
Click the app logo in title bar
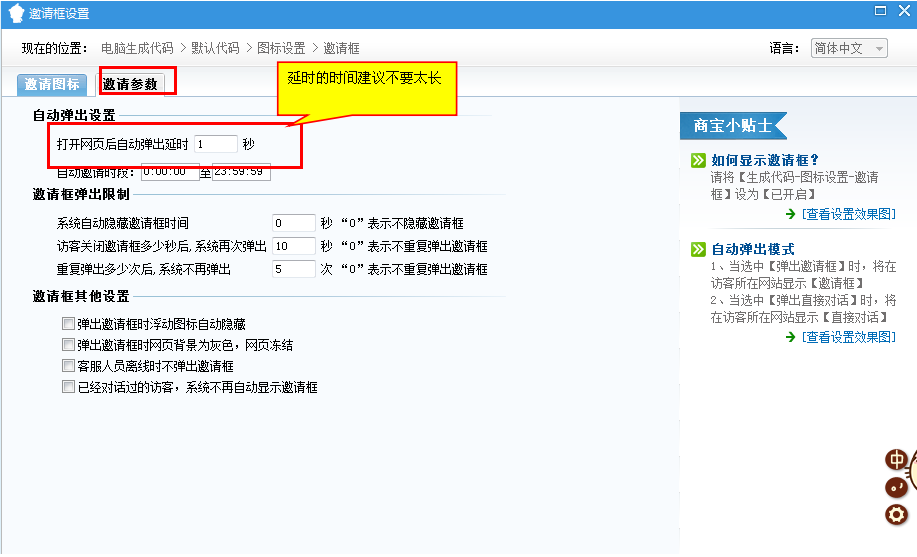pyautogui.click(x=16, y=13)
